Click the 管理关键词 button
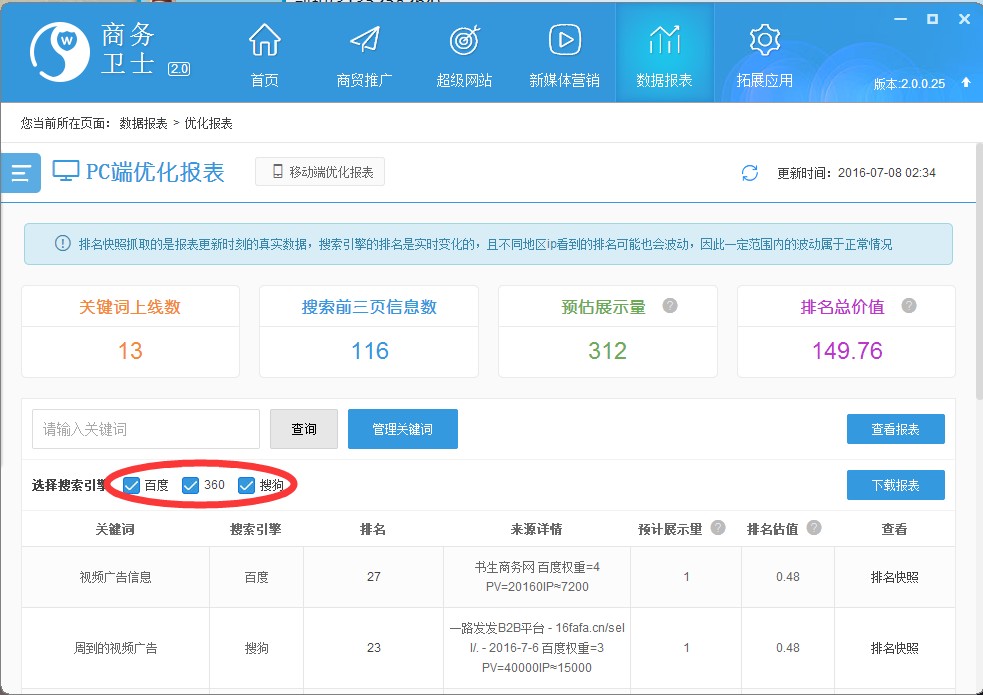983x695 pixels. 403,429
